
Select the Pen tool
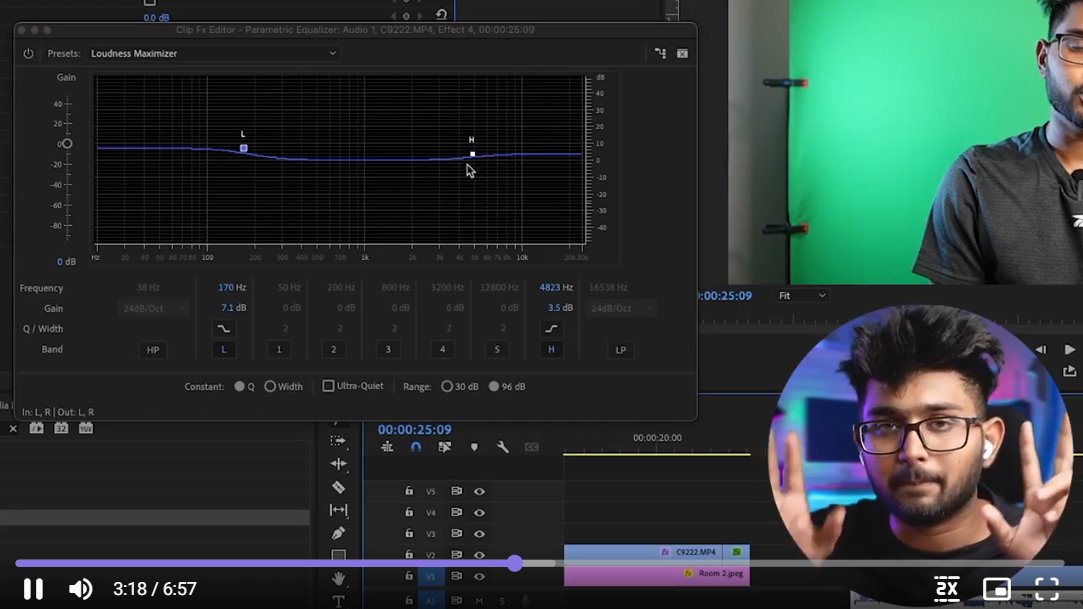click(x=338, y=532)
